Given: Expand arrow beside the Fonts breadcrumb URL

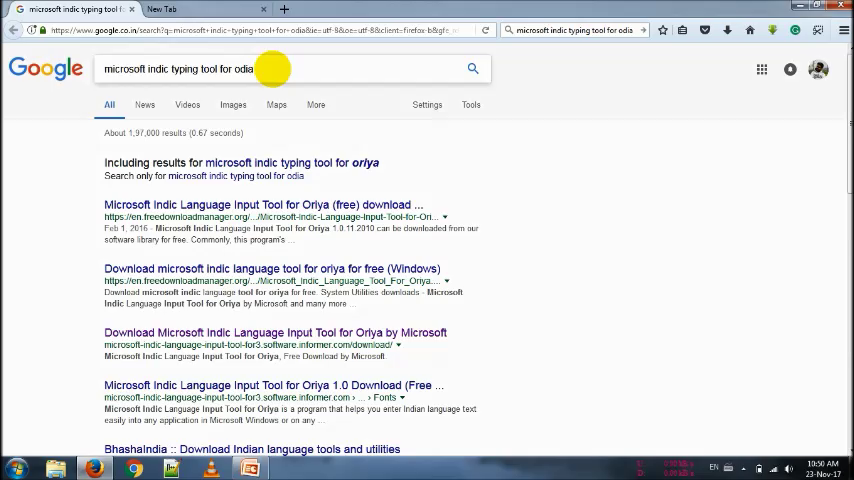Looking at the screenshot, I should [402, 398].
